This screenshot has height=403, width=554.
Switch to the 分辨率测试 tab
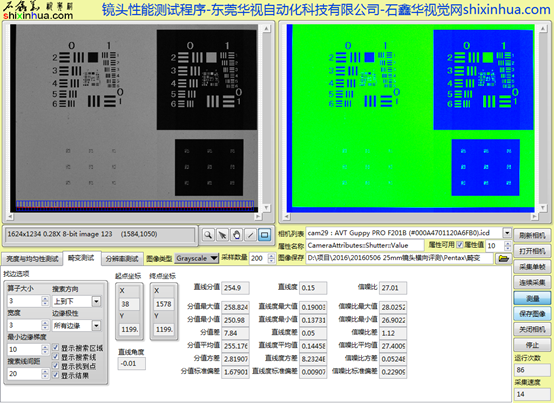[x=122, y=259]
